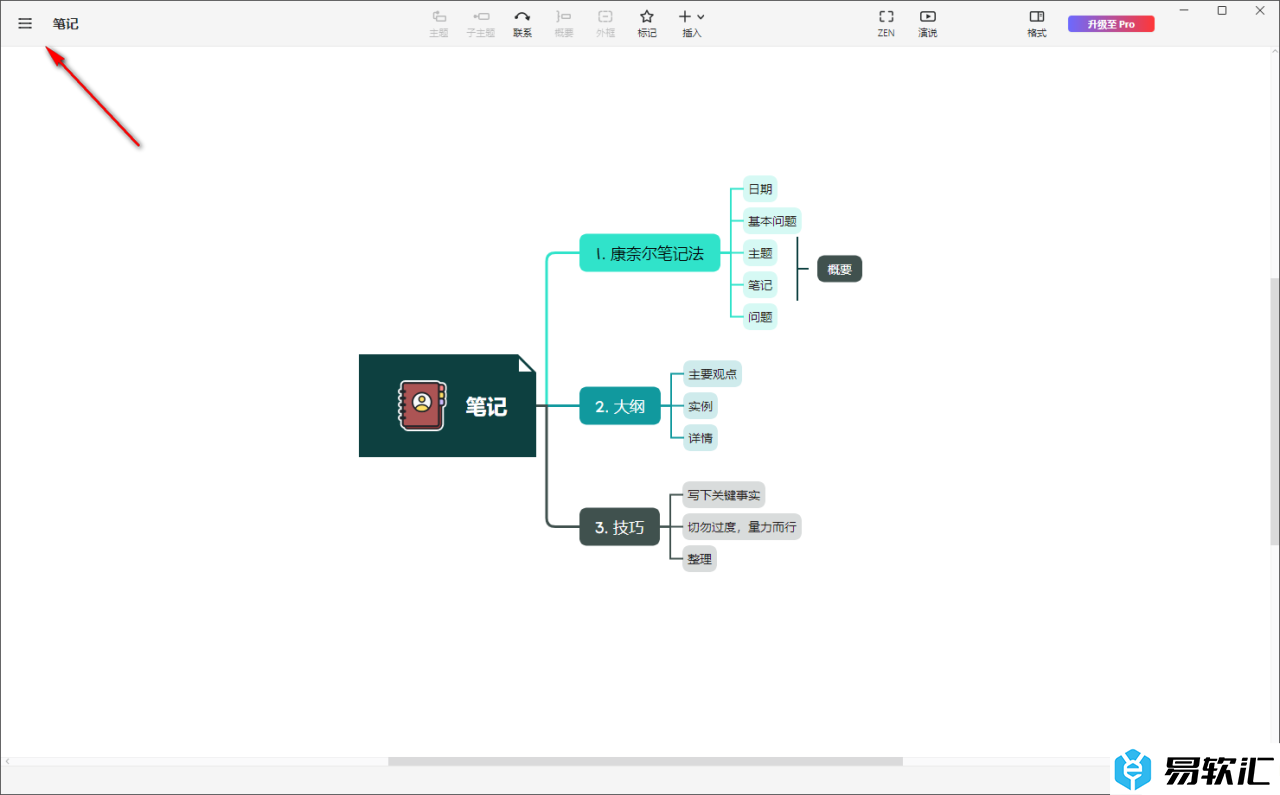
Task: Start the 演说 (Pitch) presentation mode
Action: (x=928, y=23)
